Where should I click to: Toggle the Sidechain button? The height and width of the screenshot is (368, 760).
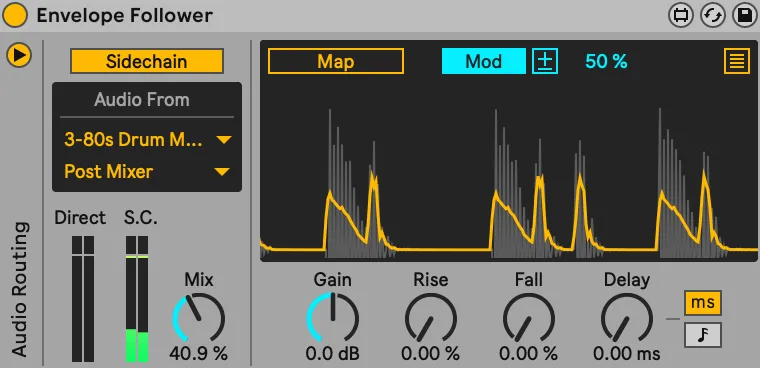(x=147, y=62)
